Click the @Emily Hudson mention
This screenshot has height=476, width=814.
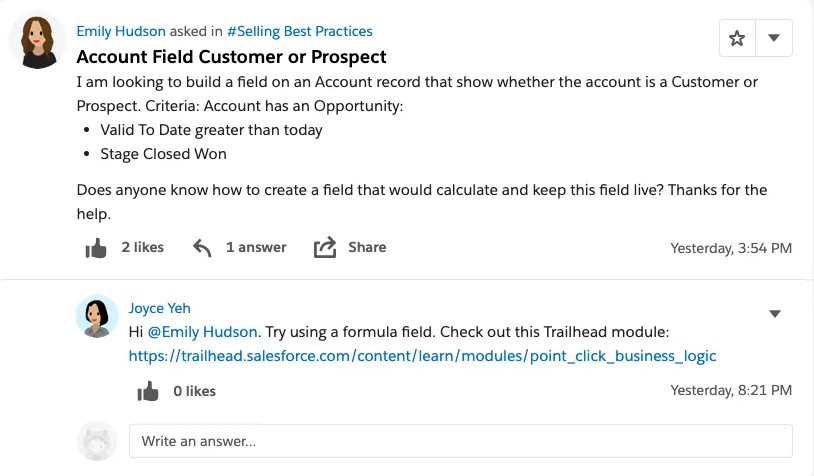tap(202, 332)
